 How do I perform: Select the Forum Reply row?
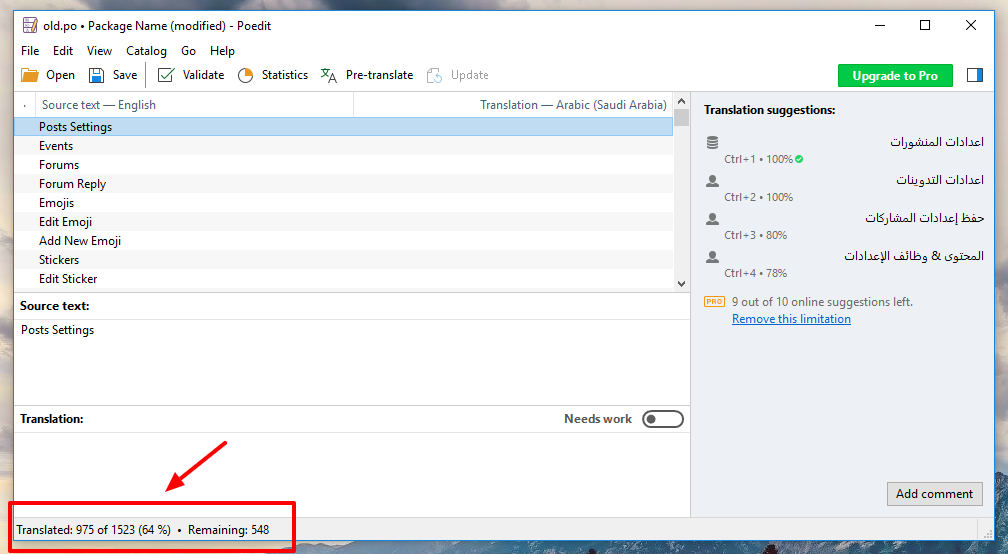click(x=343, y=184)
